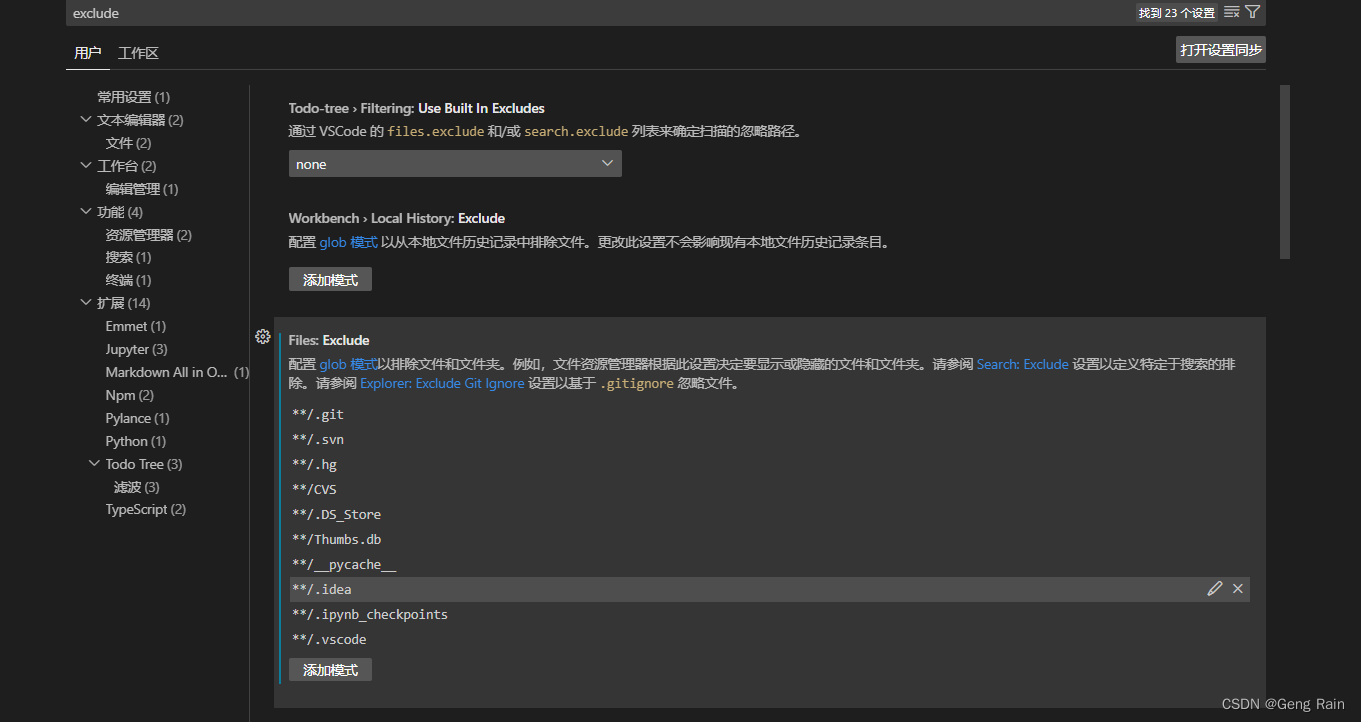Select 文件 (2) in the tree
This screenshot has width=1361, height=722.
[x=128, y=143]
